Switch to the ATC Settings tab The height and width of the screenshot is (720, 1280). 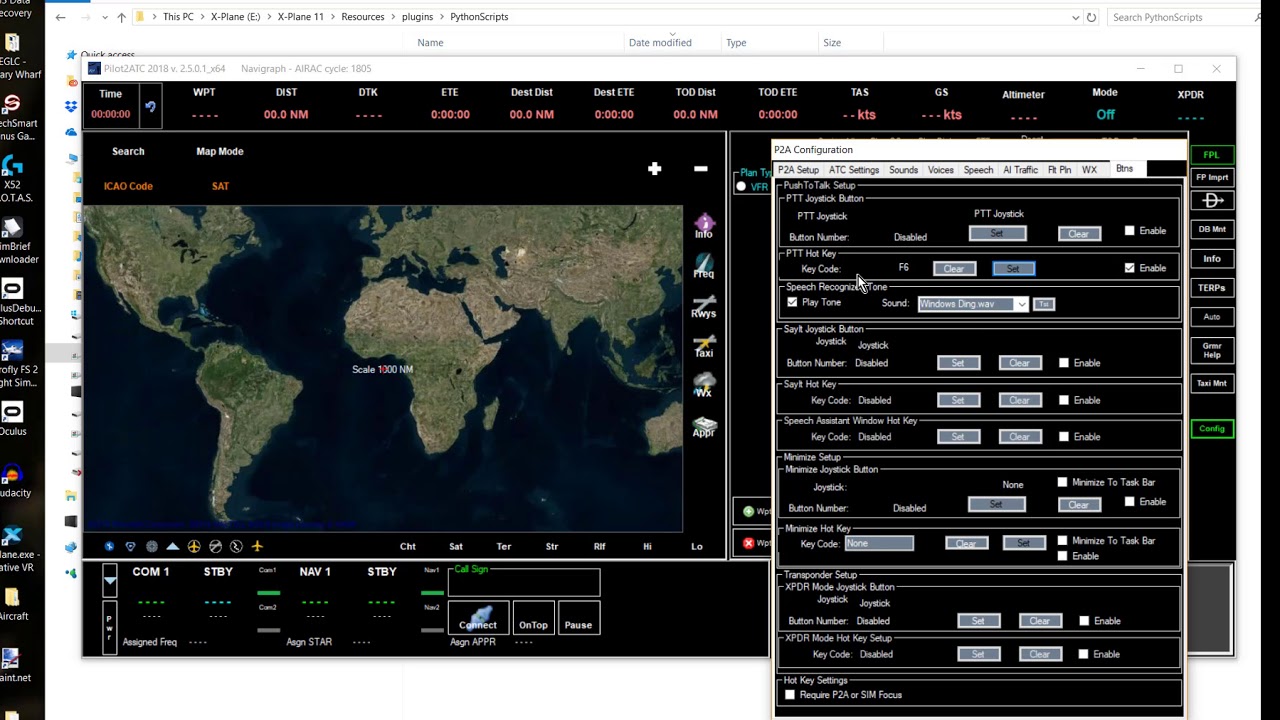click(x=854, y=170)
